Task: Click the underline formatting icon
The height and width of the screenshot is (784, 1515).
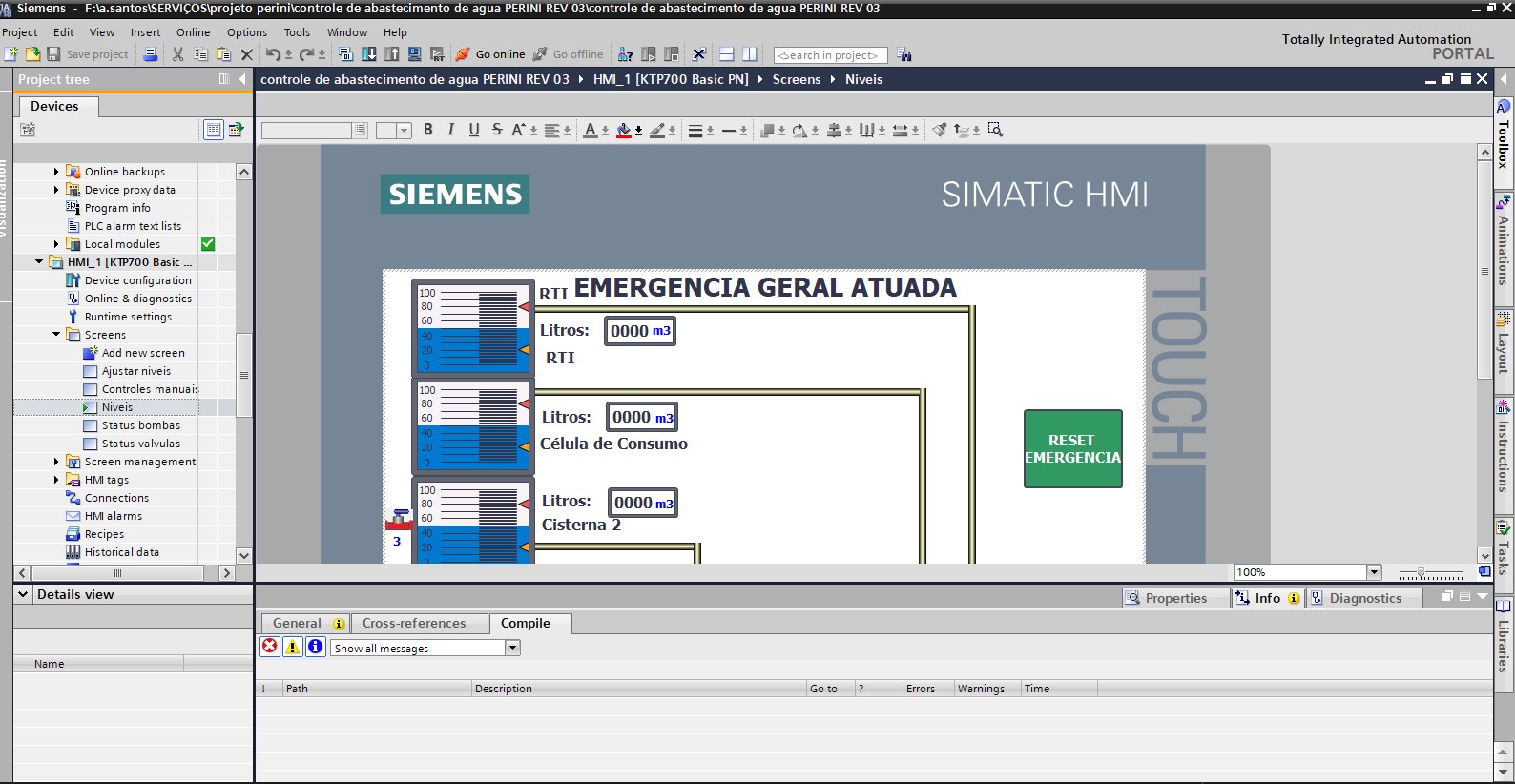Action: 474,130
